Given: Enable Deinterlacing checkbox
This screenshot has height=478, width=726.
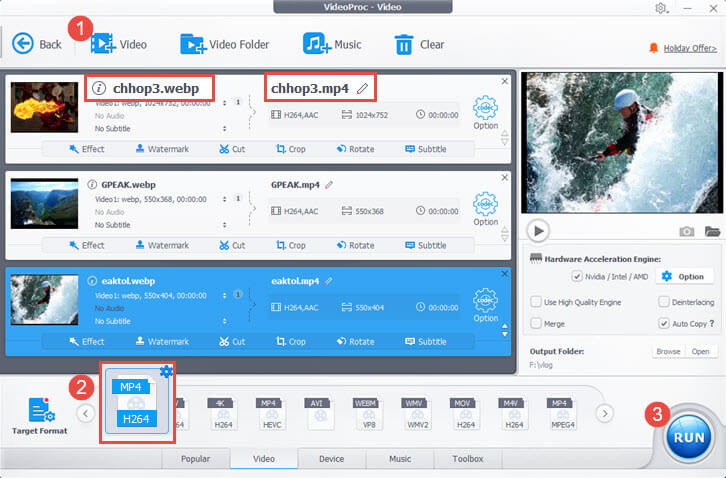Looking at the screenshot, I should tap(663, 302).
